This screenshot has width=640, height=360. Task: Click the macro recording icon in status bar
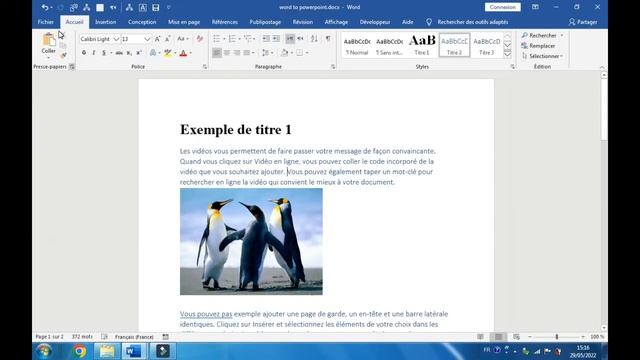(x=165, y=337)
